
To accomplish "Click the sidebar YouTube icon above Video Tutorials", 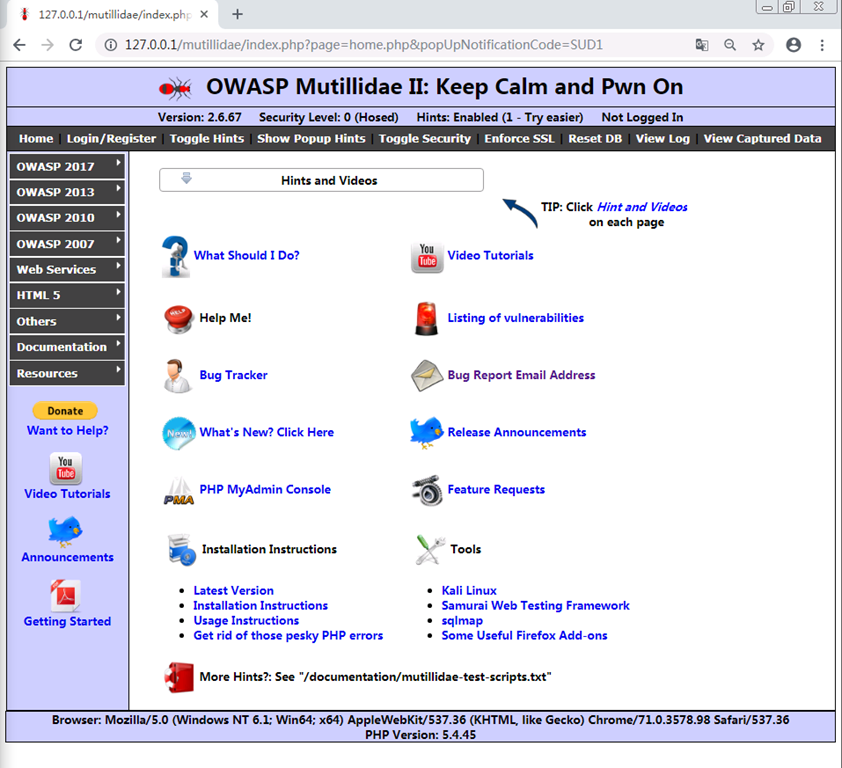I will pyautogui.click(x=66, y=468).
